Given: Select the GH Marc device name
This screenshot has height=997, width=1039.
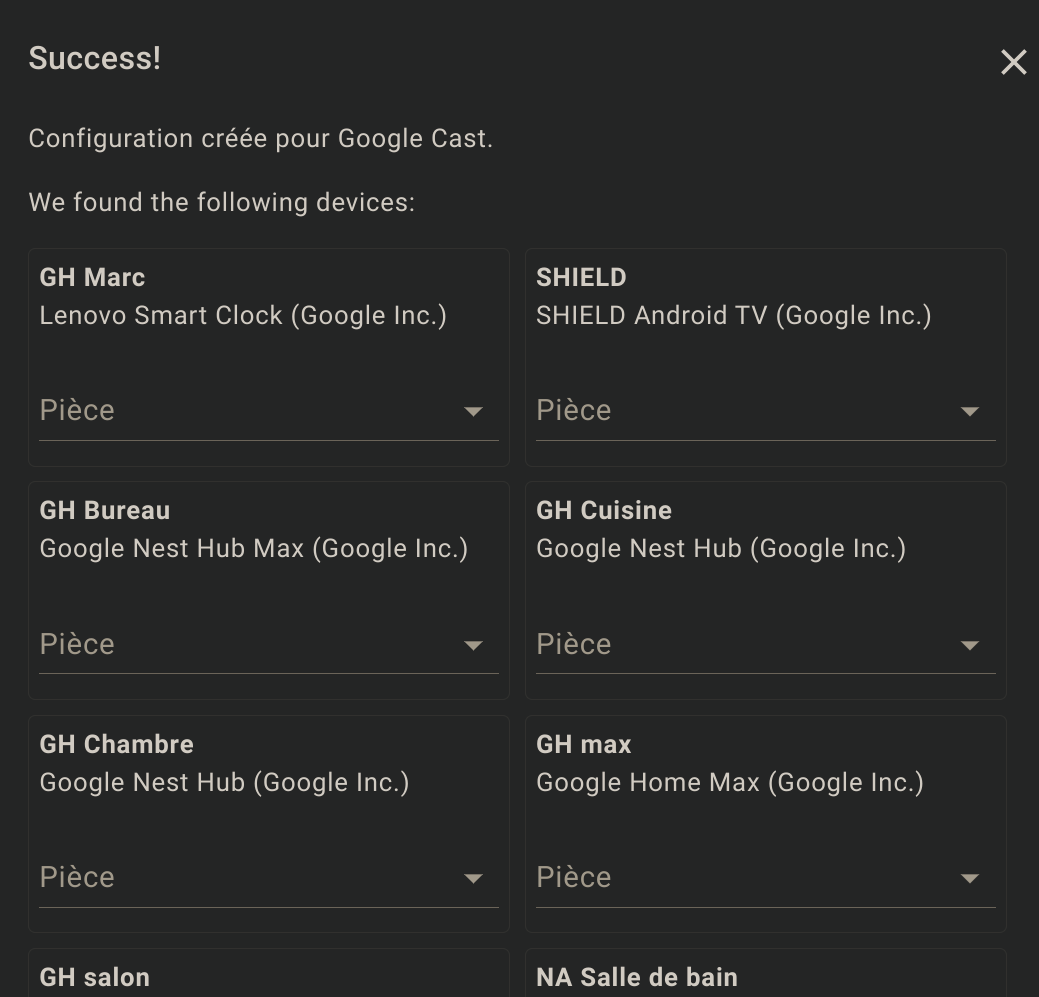Looking at the screenshot, I should (92, 278).
